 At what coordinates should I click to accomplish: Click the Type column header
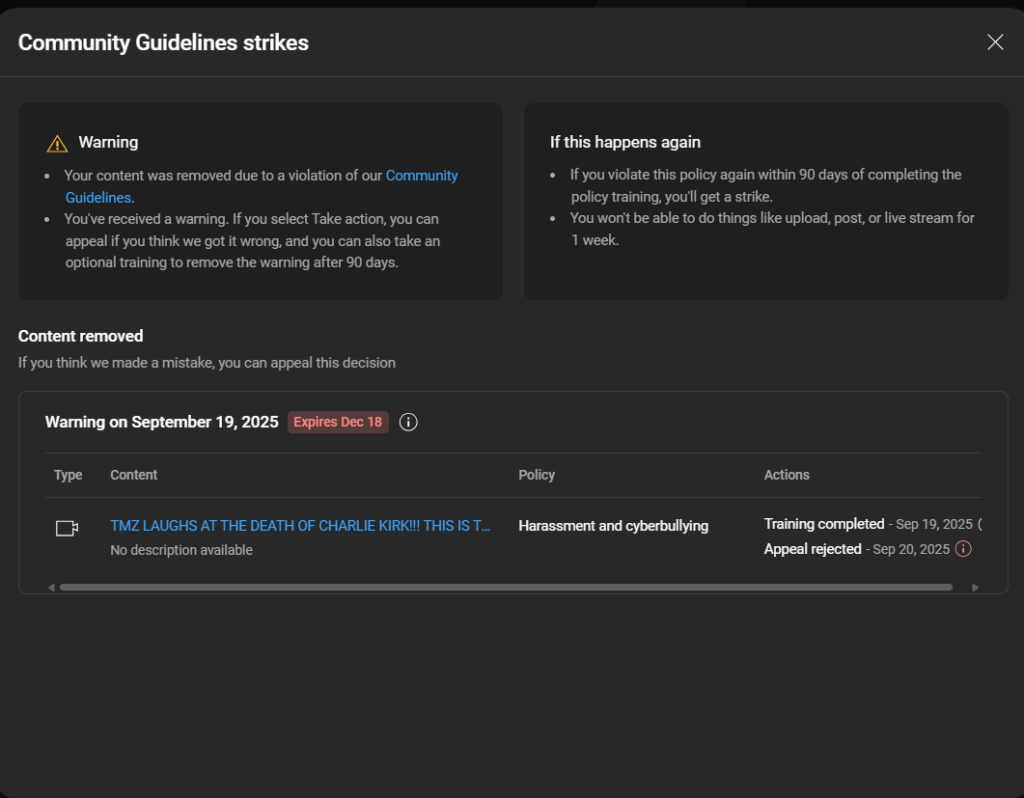68,475
